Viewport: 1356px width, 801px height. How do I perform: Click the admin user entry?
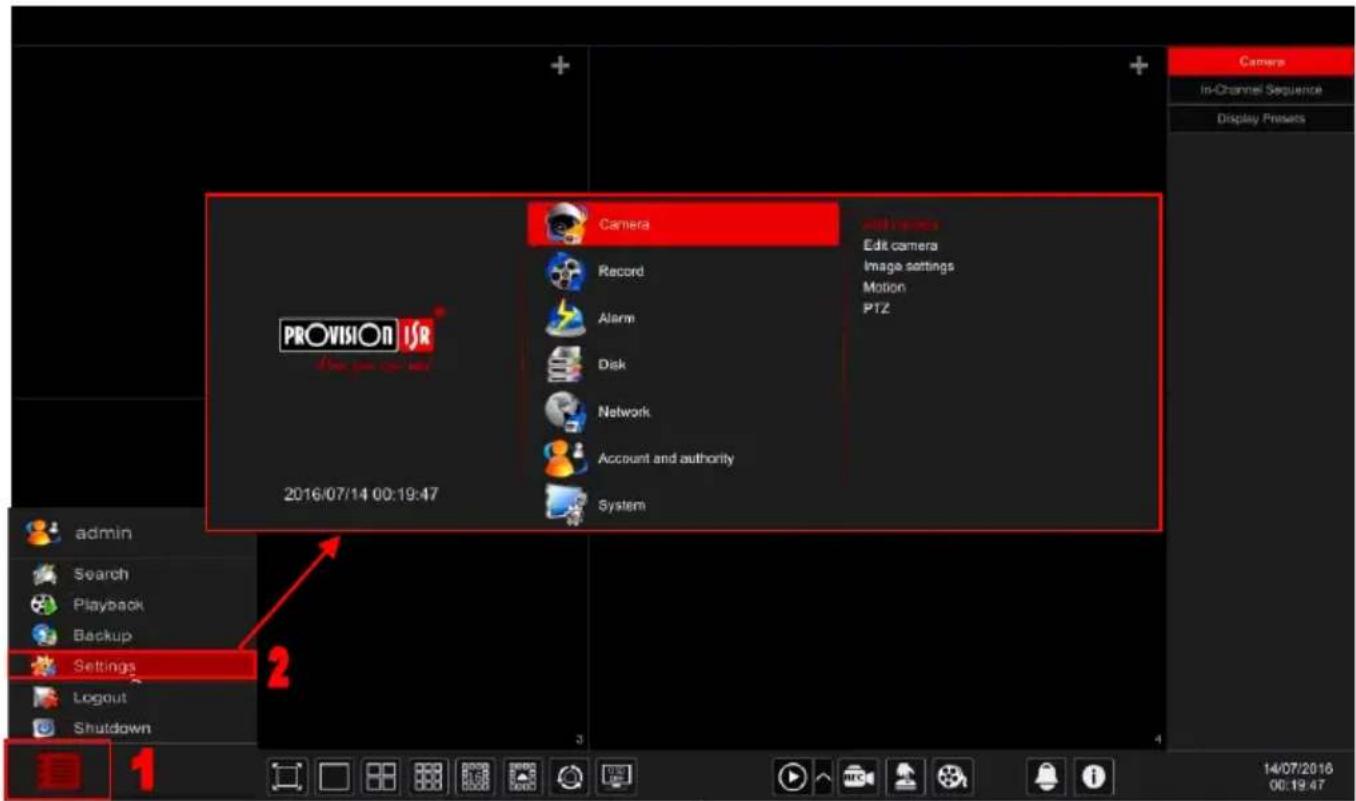pos(133,533)
